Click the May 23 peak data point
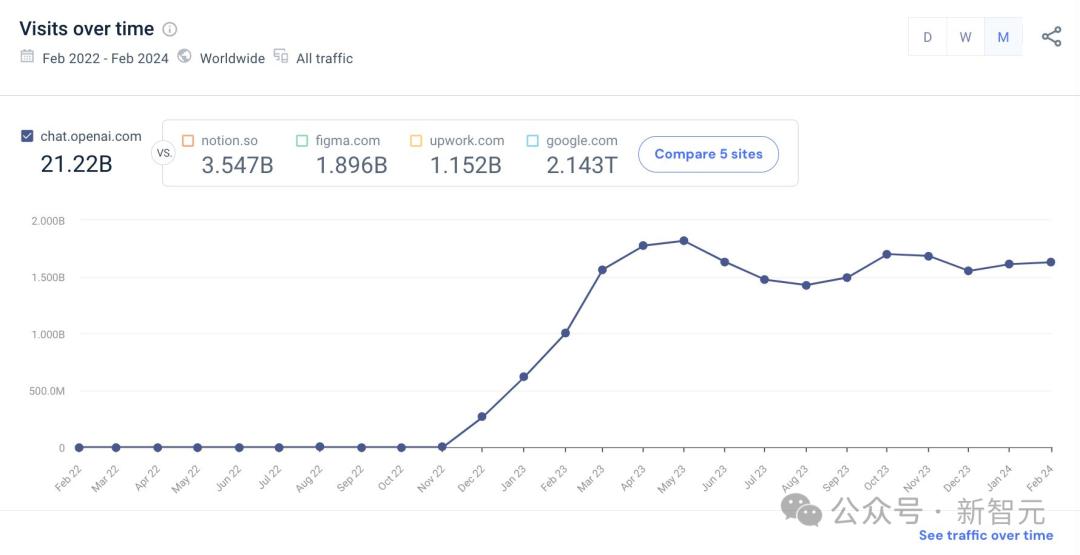Viewport: 1080px width, 555px height. [683, 240]
